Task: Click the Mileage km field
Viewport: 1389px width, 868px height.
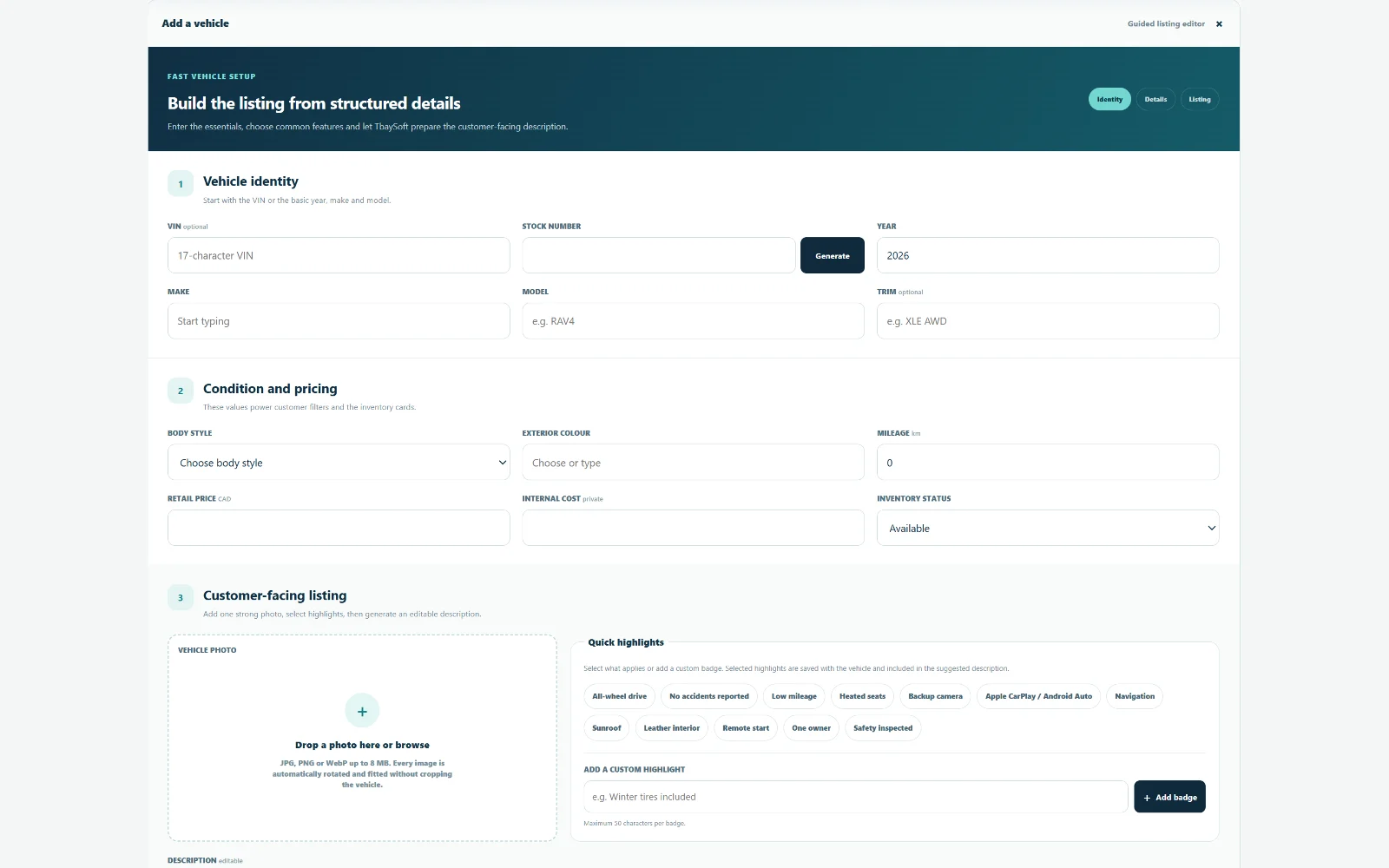Action: tap(1048, 463)
